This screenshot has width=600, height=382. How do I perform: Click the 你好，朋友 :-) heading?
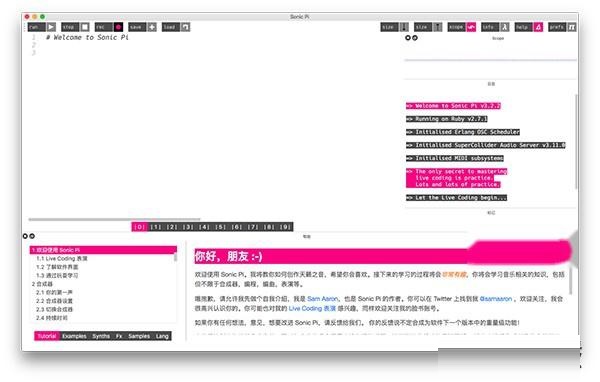[x=228, y=256]
